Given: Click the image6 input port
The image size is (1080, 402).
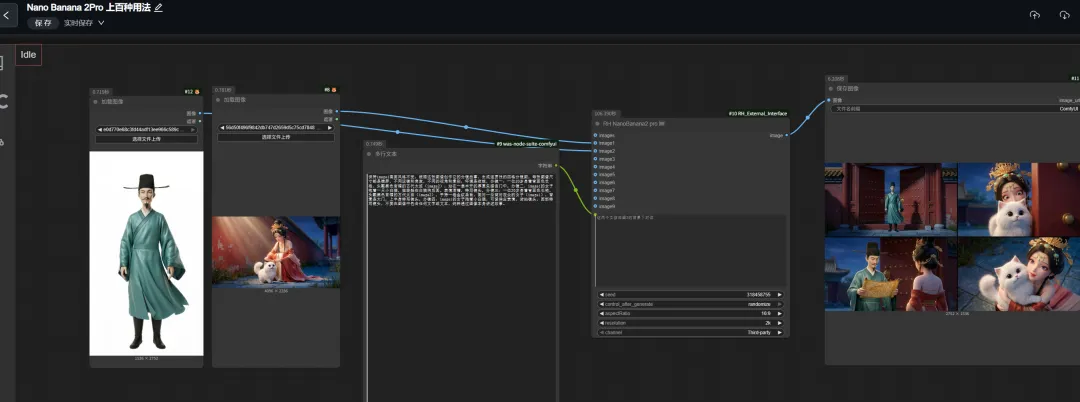Looking at the screenshot, I should (x=595, y=182).
